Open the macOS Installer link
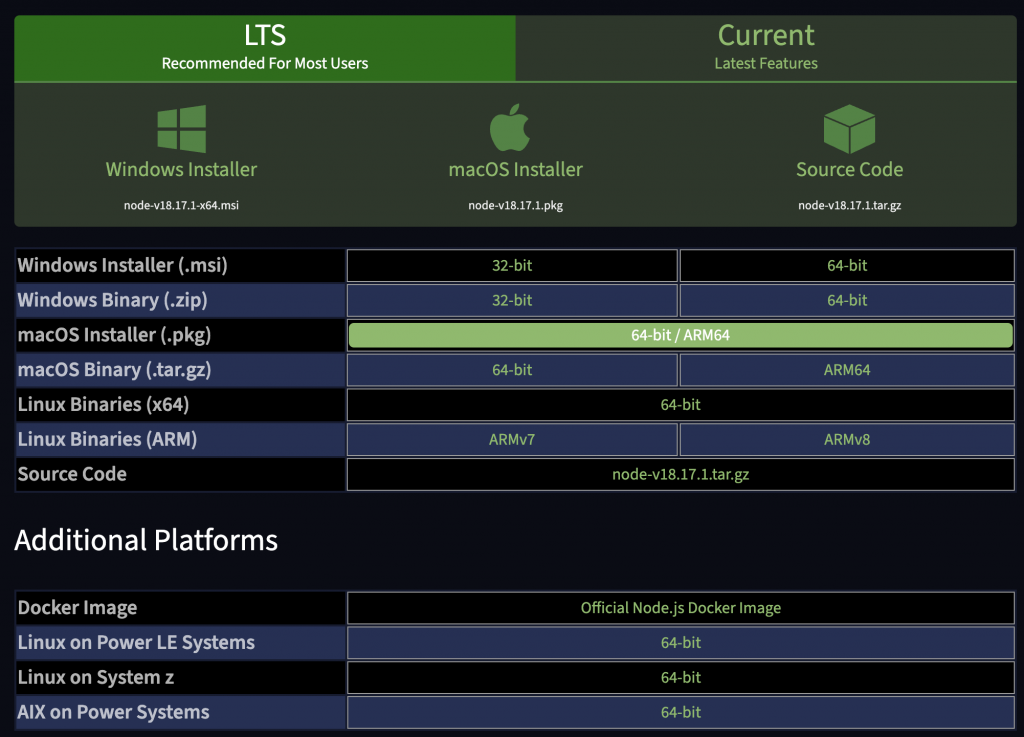The width and height of the screenshot is (1024, 737). [x=515, y=169]
